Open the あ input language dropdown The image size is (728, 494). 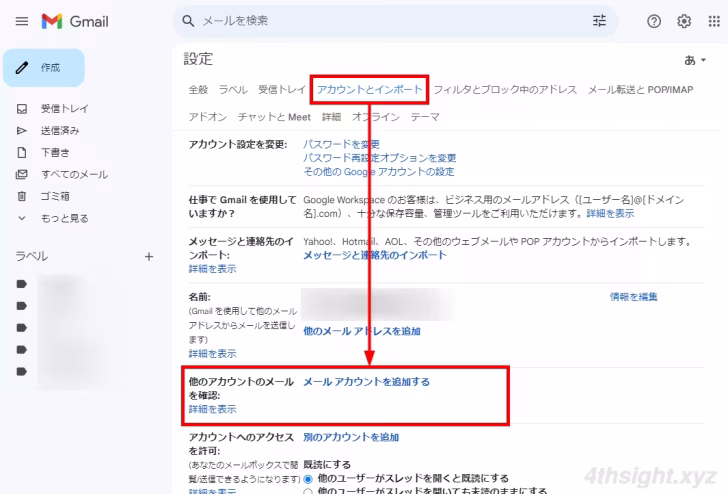[x=695, y=60]
